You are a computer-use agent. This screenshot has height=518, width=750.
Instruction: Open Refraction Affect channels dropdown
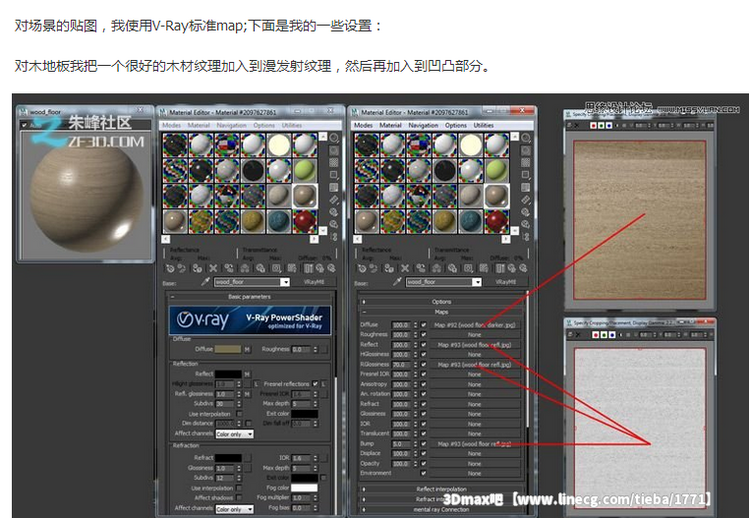[x=234, y=509]
